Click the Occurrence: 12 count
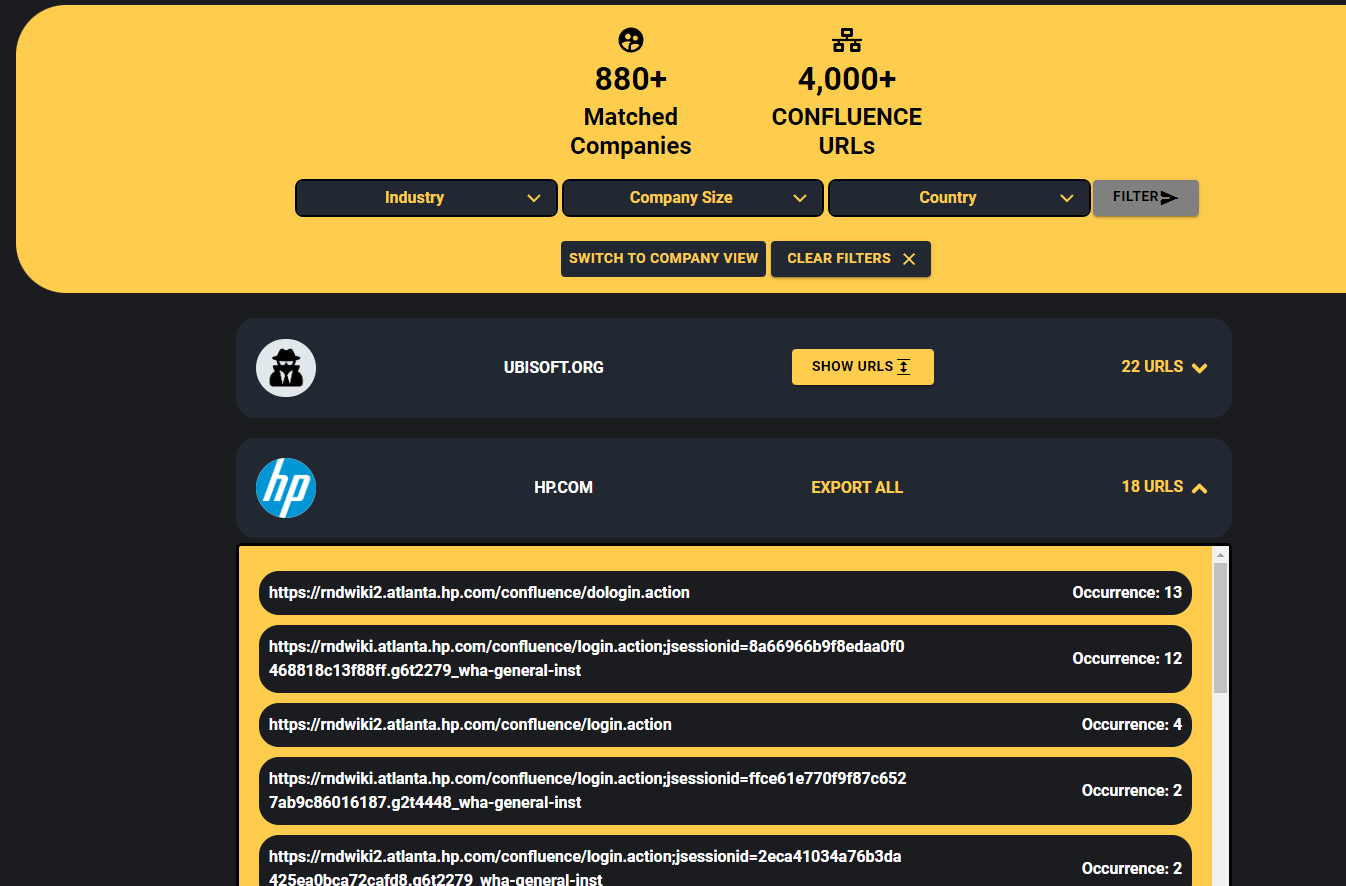 pyautogui.click(x=1127, y=659)
